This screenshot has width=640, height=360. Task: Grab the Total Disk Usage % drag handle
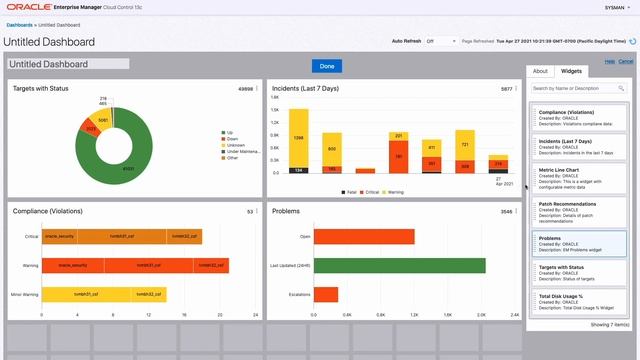[x=535, y=302]
